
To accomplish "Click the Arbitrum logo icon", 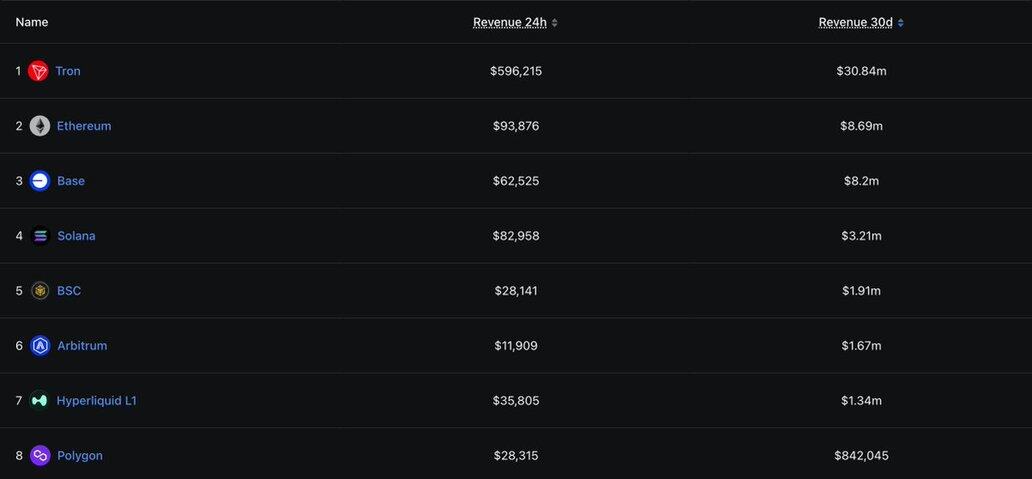I will (x=40, y=346).
